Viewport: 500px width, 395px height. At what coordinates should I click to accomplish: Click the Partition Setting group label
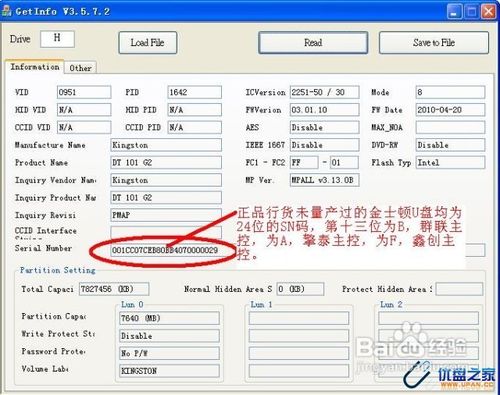pyautogui.click(x=57, y=270)
